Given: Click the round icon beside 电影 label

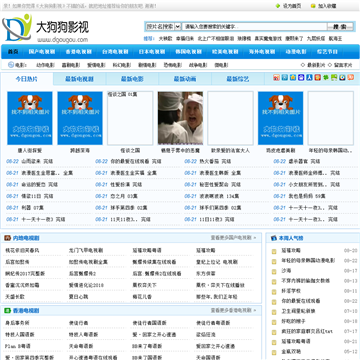Looking at the screenshot, I should [x=11, y=65].
